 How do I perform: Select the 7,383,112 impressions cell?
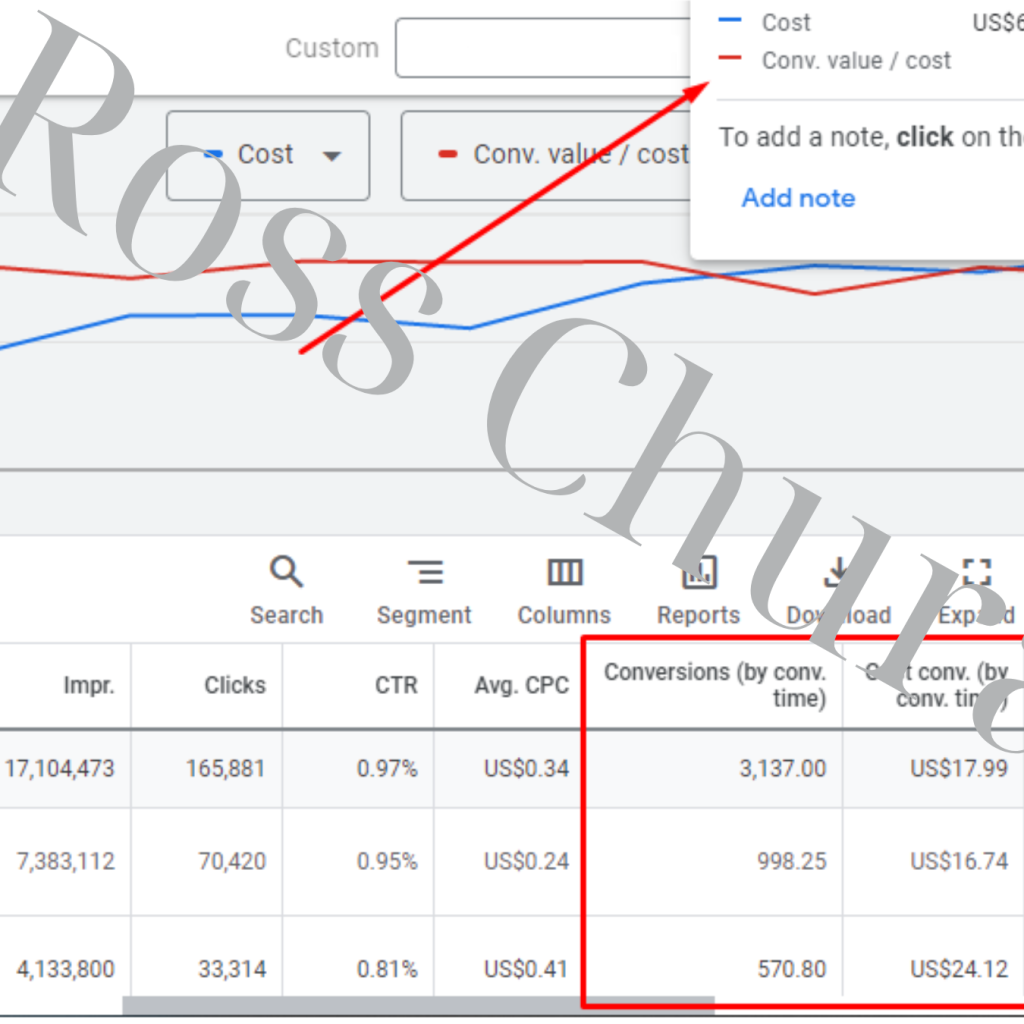(65, 861)
